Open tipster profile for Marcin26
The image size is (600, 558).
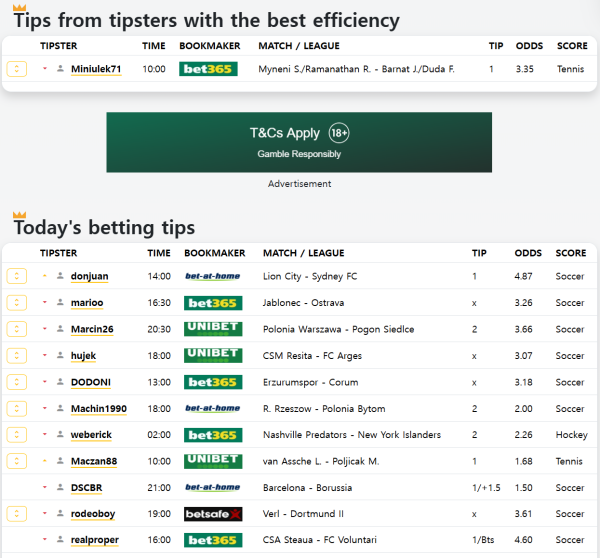click(x=92, y=329)
